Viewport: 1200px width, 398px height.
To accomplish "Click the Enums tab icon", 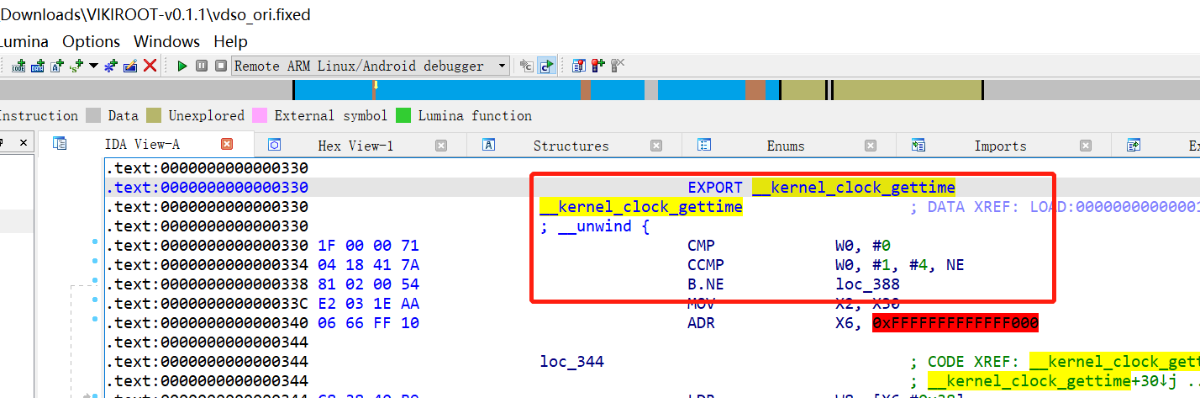I will pyautogui.click(x=704, y=145).
